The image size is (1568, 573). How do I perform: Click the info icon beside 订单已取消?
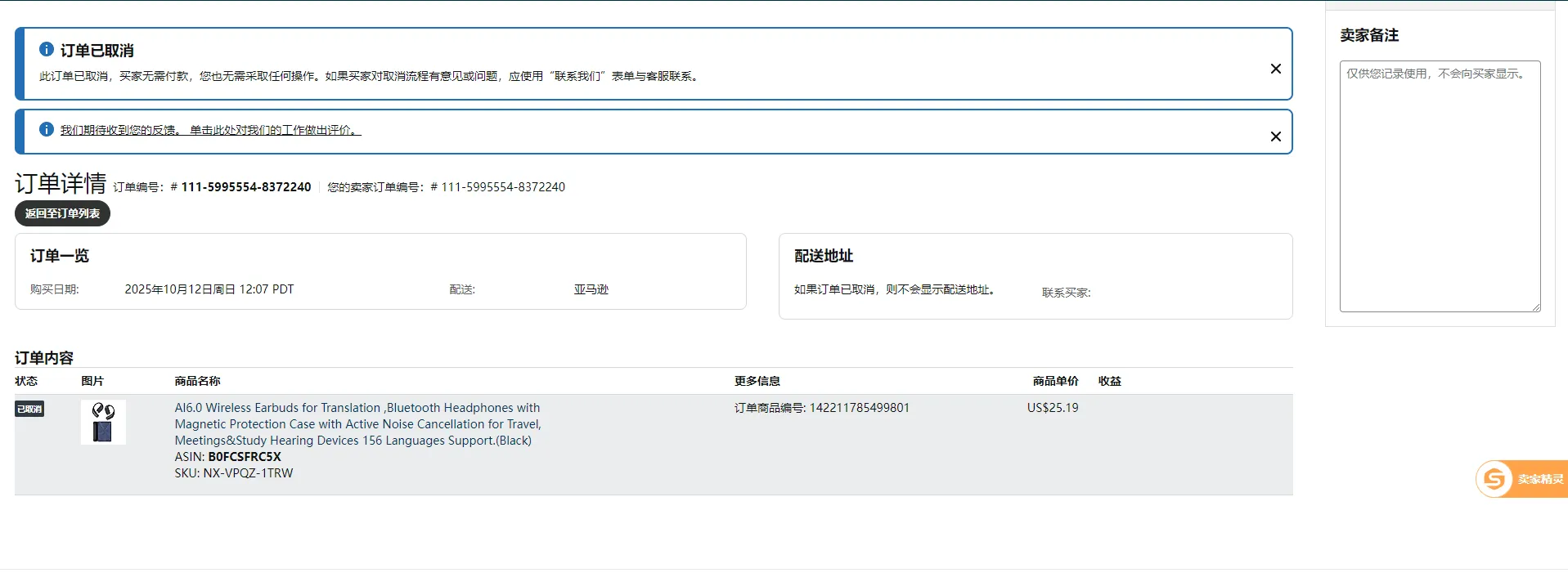(x=47, y=50)
